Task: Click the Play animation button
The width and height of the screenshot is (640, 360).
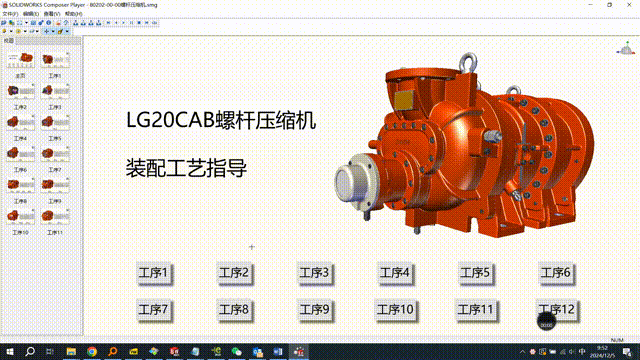Action: (123, 22)
